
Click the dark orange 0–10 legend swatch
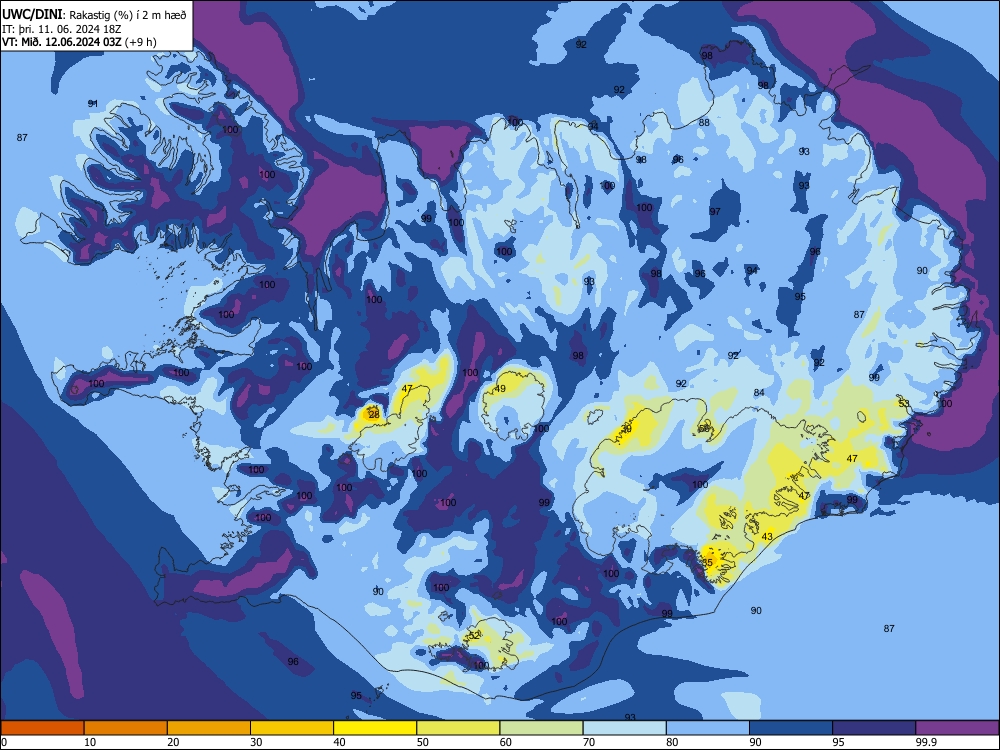[42, 728]
